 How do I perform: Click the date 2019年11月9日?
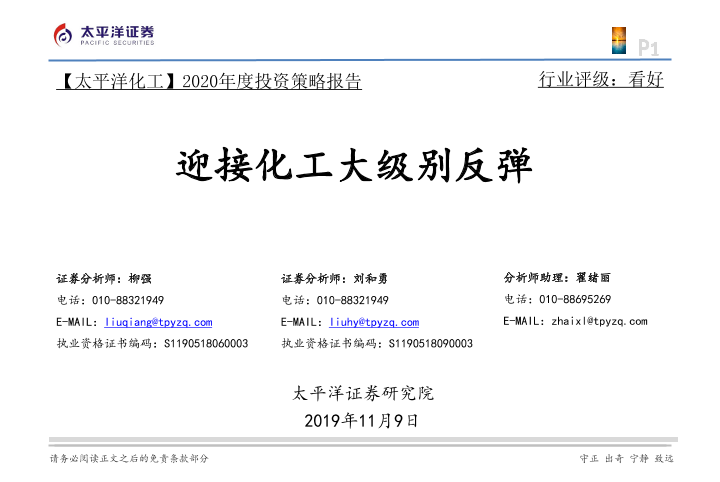tap(360, 420)
